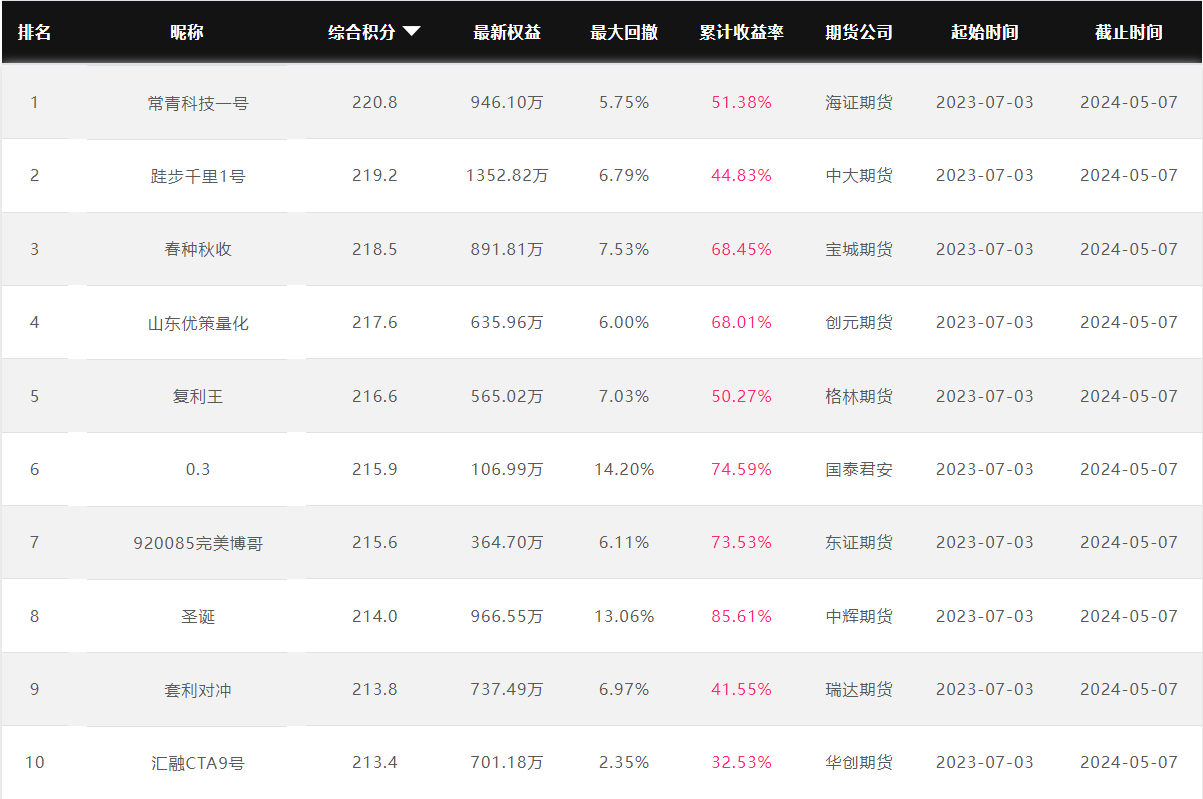This screenshot has height=799, width=1203.
Task: Select the 51.38% return rate value
Action: click(742, 102)
